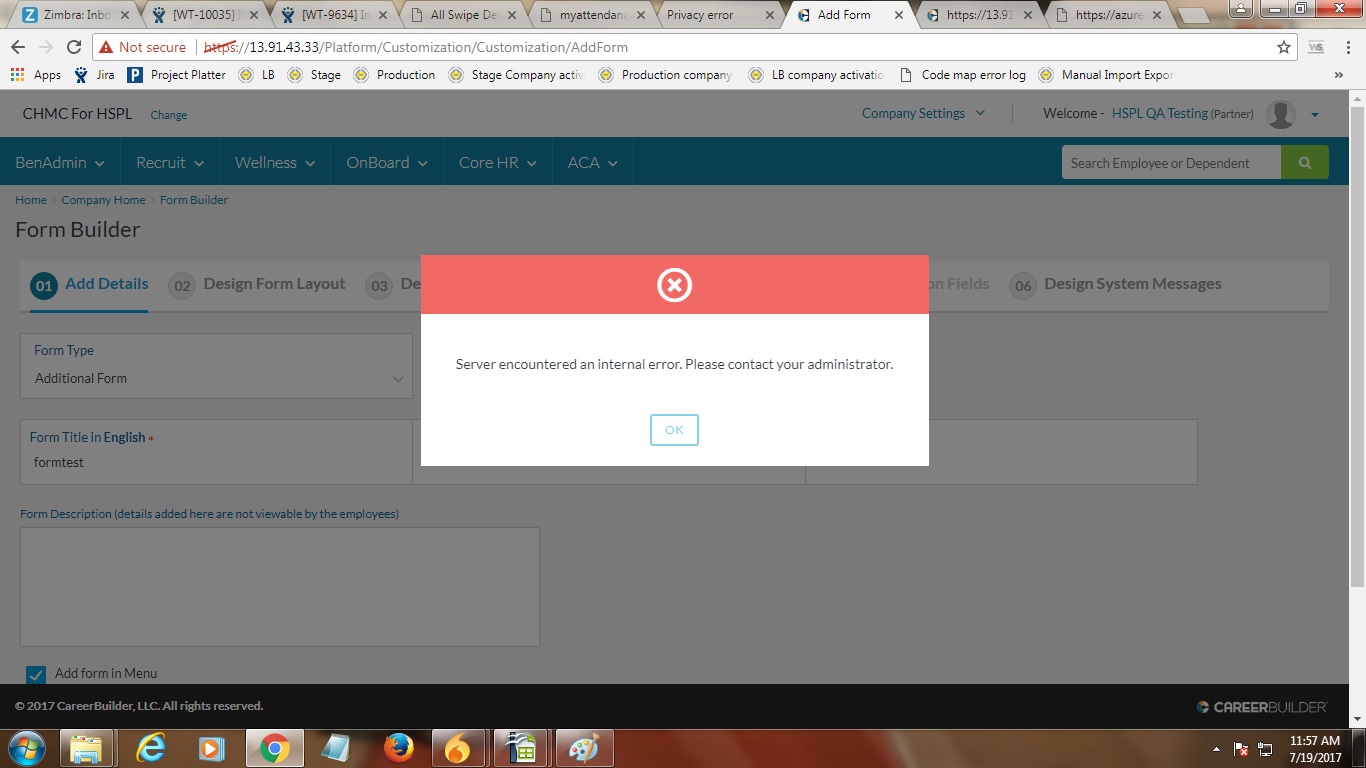Screen dimensions: 1366x768
Task: Uncheck the Add form in Menu checkbox
Action: [36, 674]
